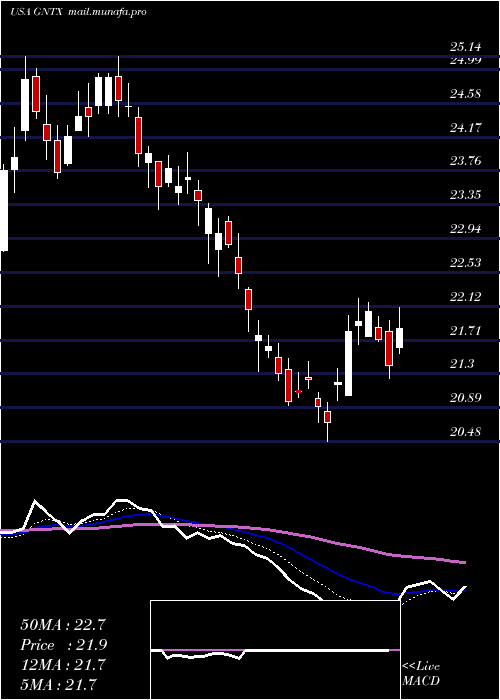Click the Price : 21.9 readout

pos(63,645)
